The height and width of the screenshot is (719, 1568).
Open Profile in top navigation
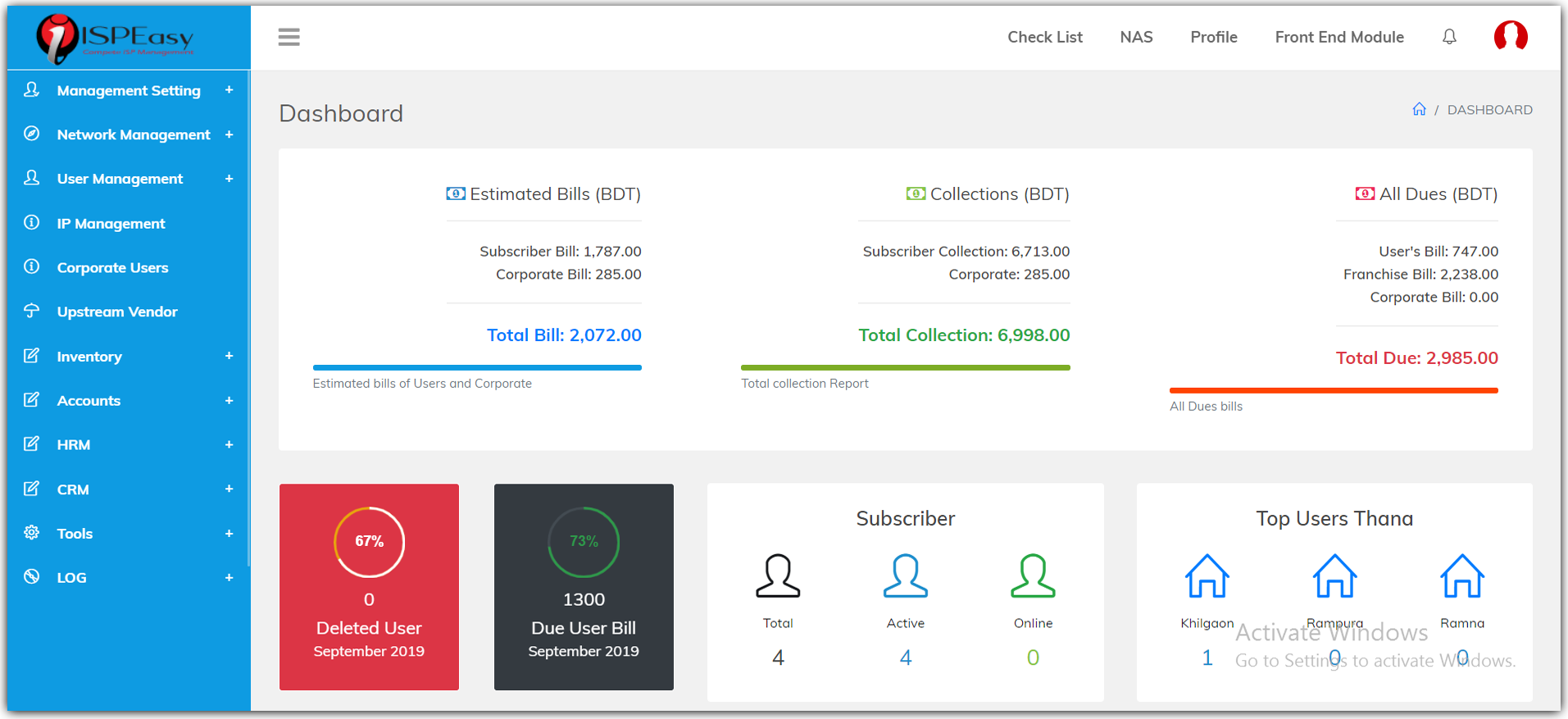(1214, 37)
